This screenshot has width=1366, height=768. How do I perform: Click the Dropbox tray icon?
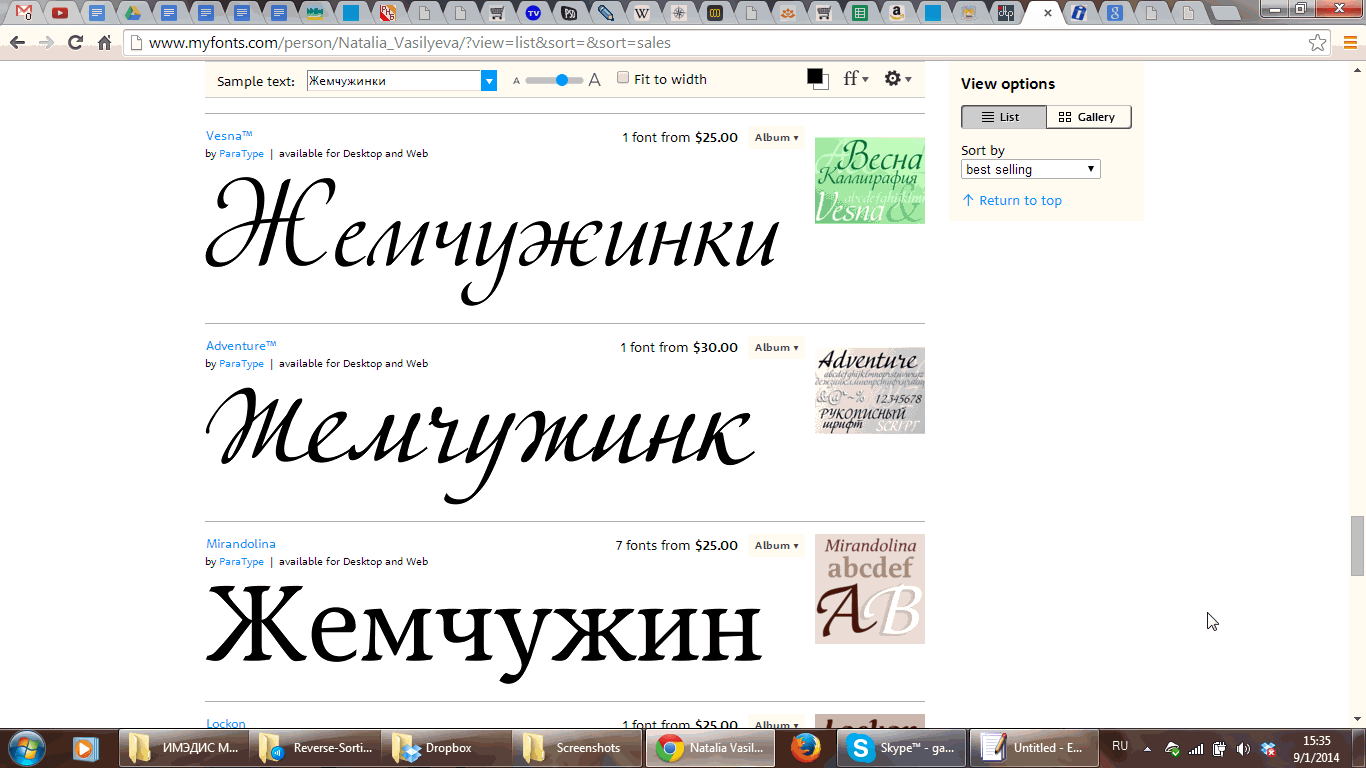1268,748
